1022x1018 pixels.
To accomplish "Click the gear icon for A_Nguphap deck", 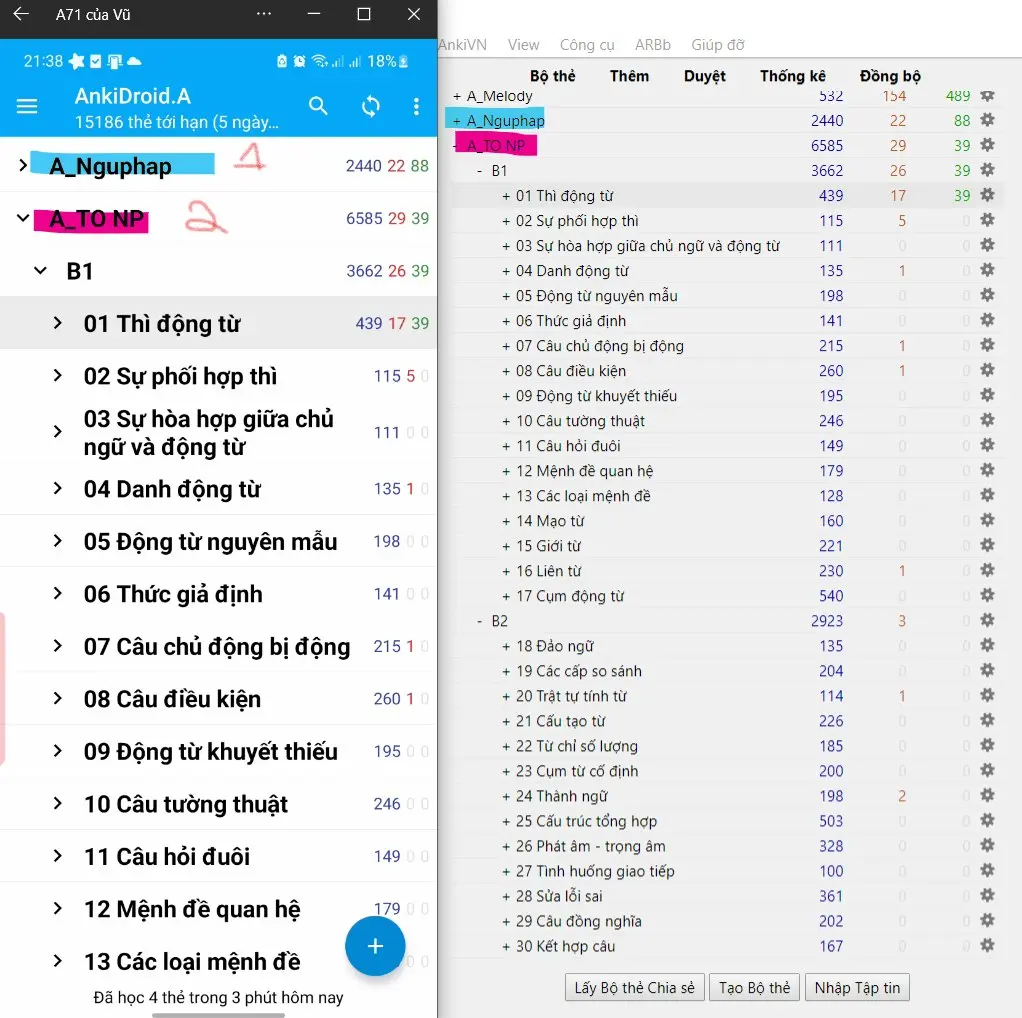I will (x=987, y=121).
